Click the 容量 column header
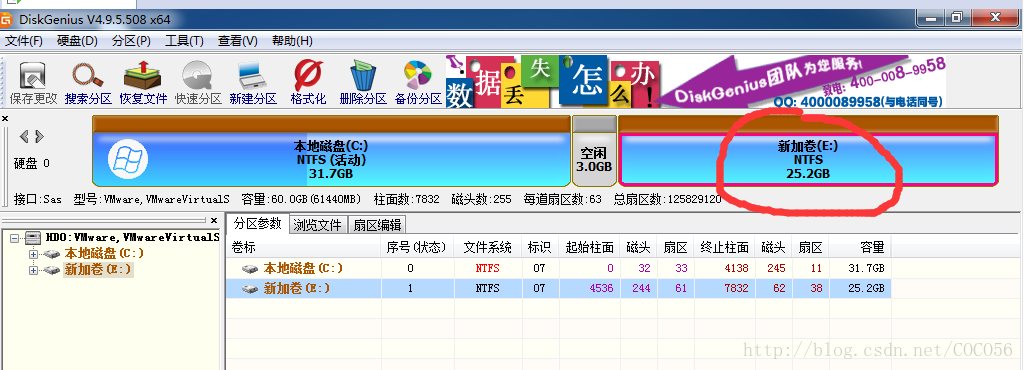This screenshot has height=370, width=1024. [x=859, y=247]
